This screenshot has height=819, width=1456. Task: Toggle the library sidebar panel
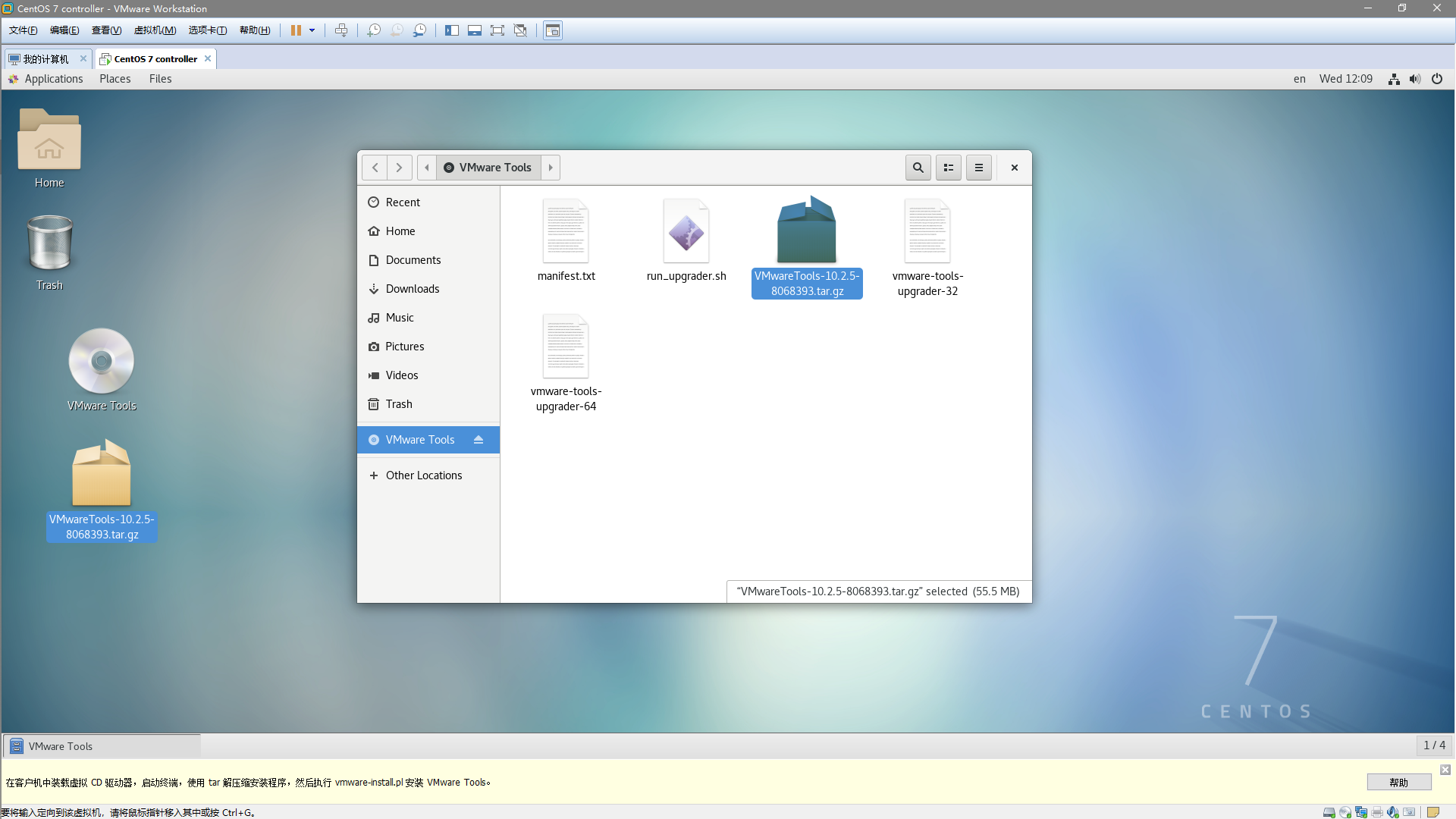[452, 30]
